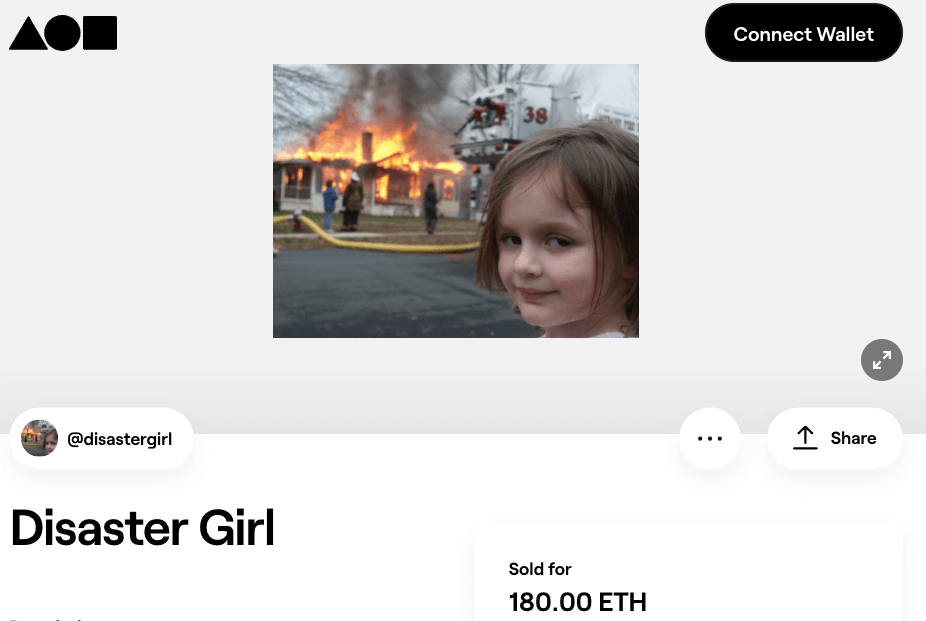Click the firefighter in the blue jacket
Image resolution: width=926 pixels, height=621 pixels.
click(x=330, y=205)
